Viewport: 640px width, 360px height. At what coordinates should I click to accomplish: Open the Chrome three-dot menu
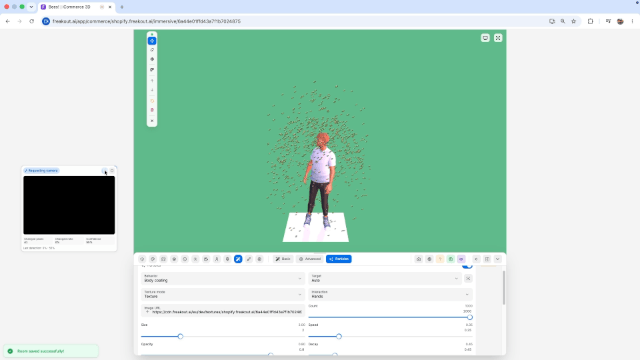click(x=632, y=21)
